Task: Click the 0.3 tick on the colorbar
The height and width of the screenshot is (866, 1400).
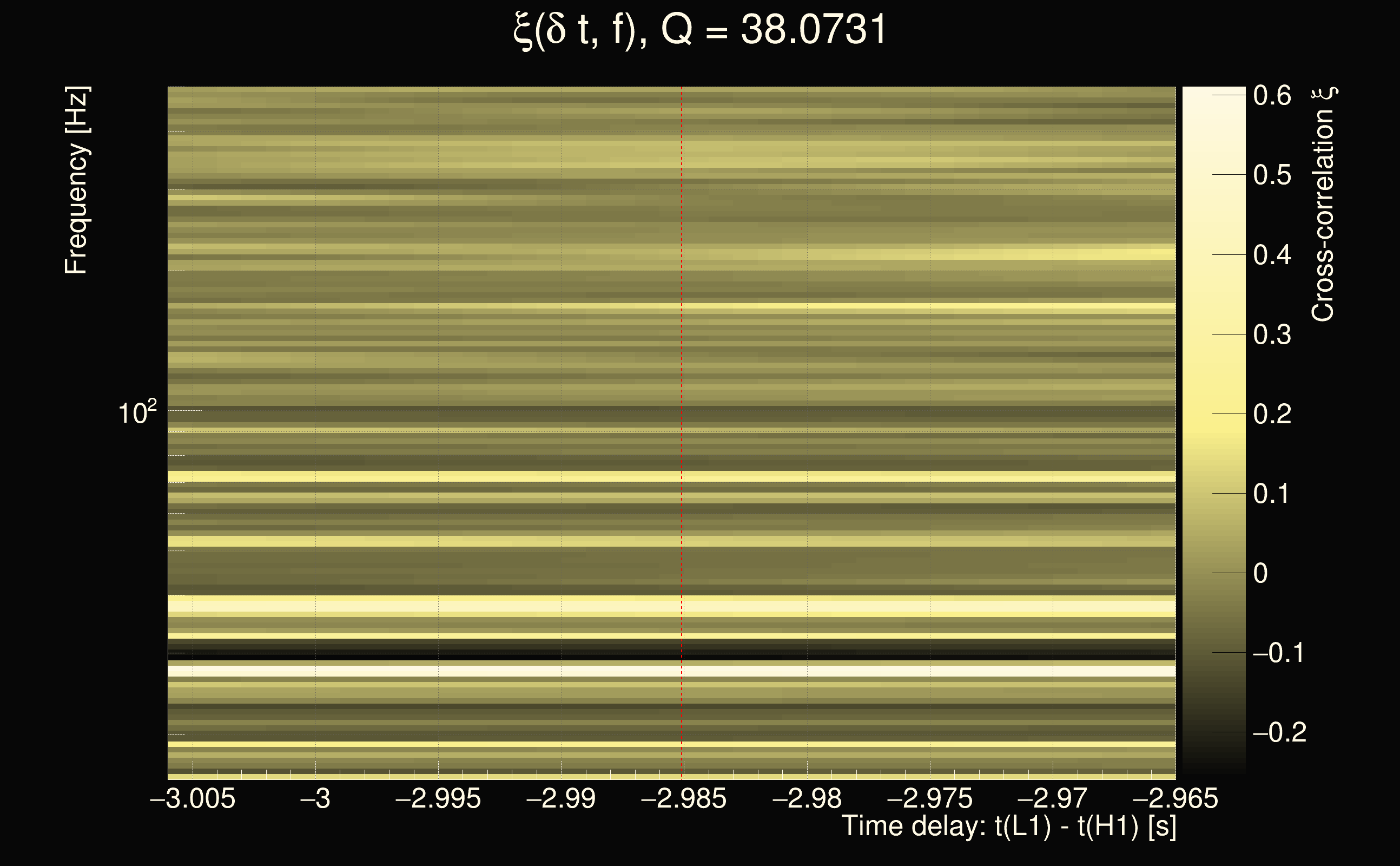Action: click(x=1272, y=334)
